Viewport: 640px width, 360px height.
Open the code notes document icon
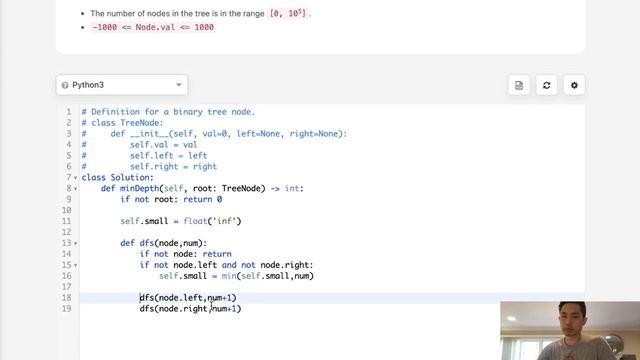519,85
